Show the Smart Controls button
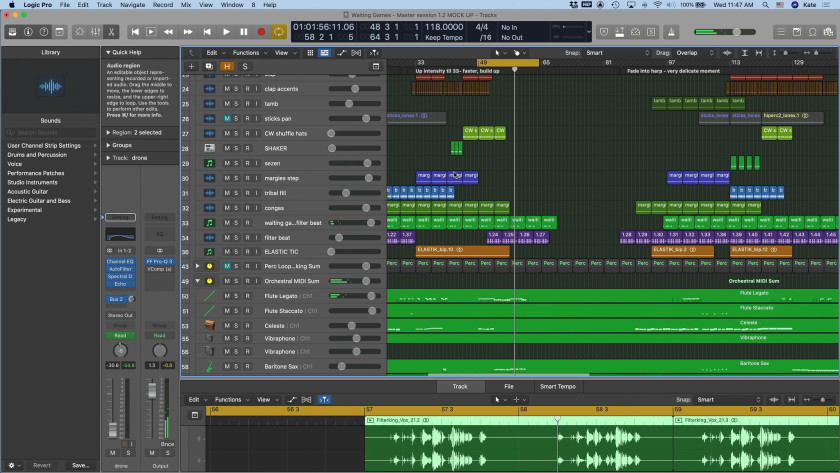Viewport: 840px width, 473px height. (x=80, y=32)
